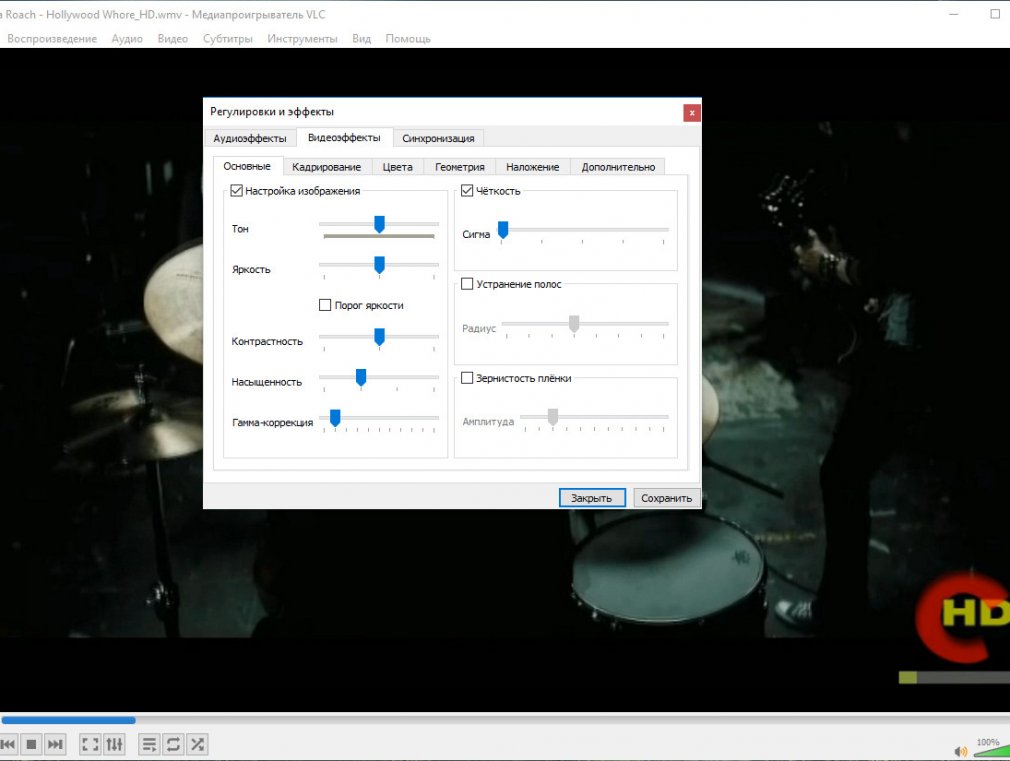Toggle Настройка изображения checkbox
Viewport: 1010px width, 761px height.
pos(236,191)
